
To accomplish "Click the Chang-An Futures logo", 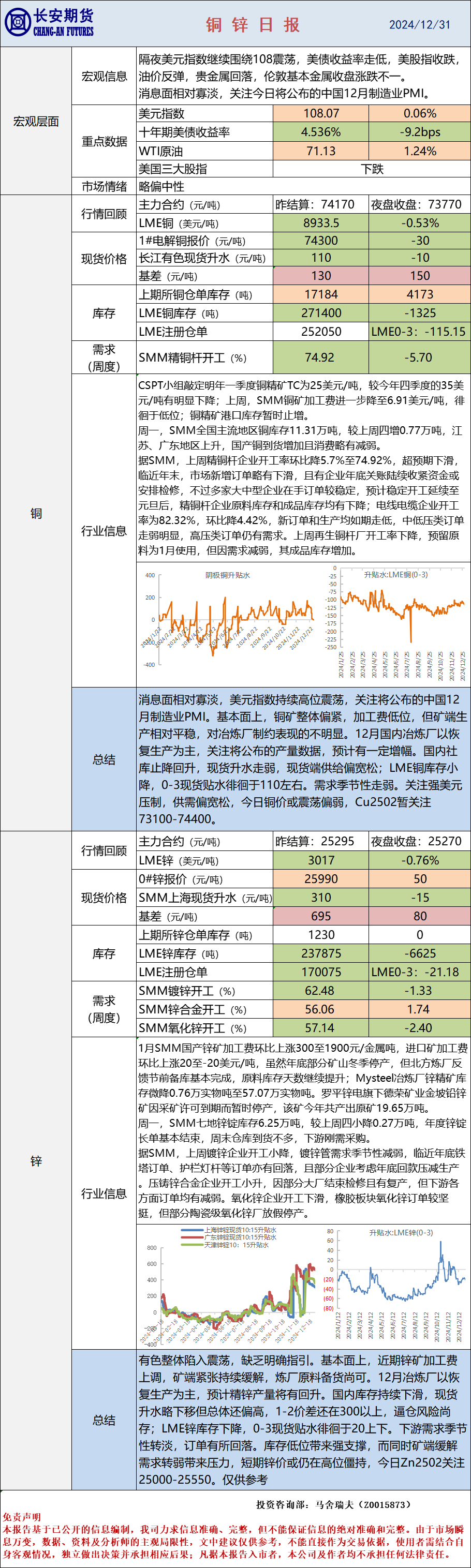I will click(49, 23).
